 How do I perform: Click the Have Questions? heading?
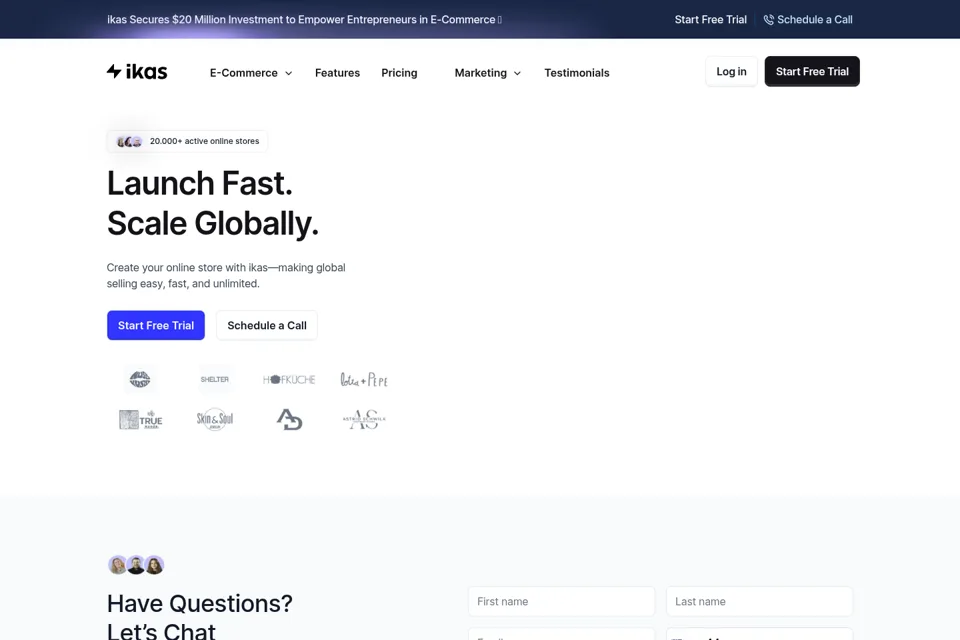[x=200, y=603]
